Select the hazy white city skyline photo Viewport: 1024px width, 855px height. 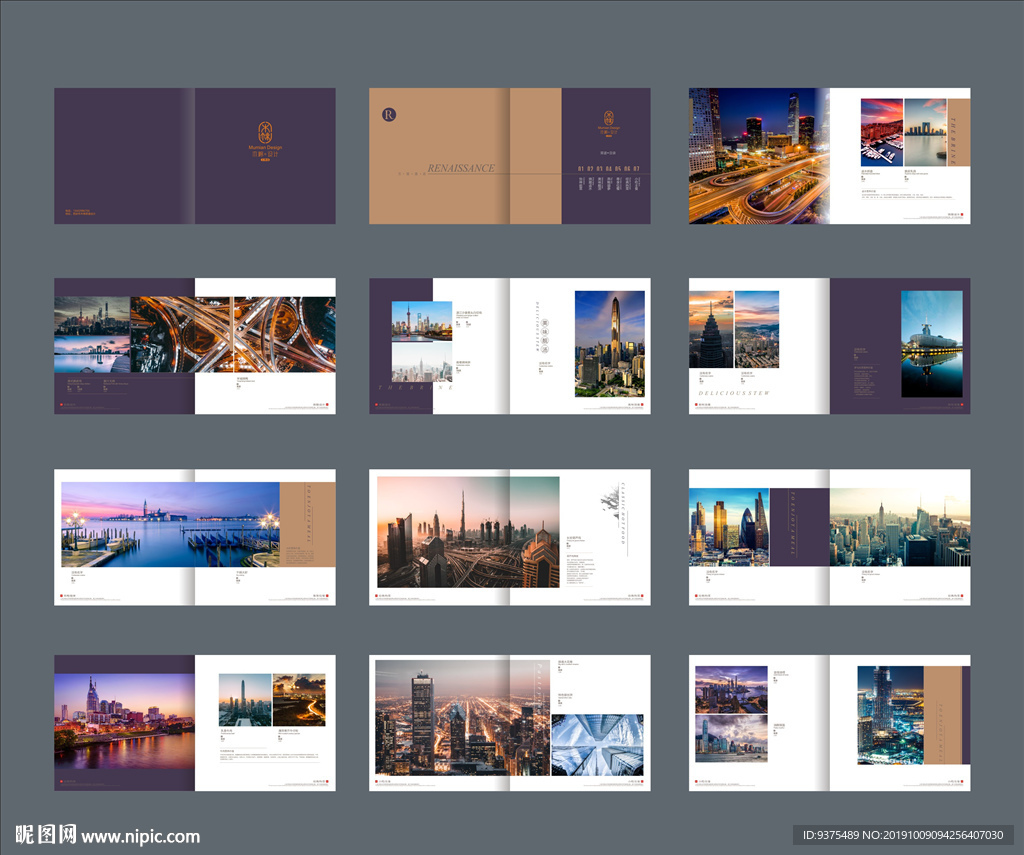422,363
